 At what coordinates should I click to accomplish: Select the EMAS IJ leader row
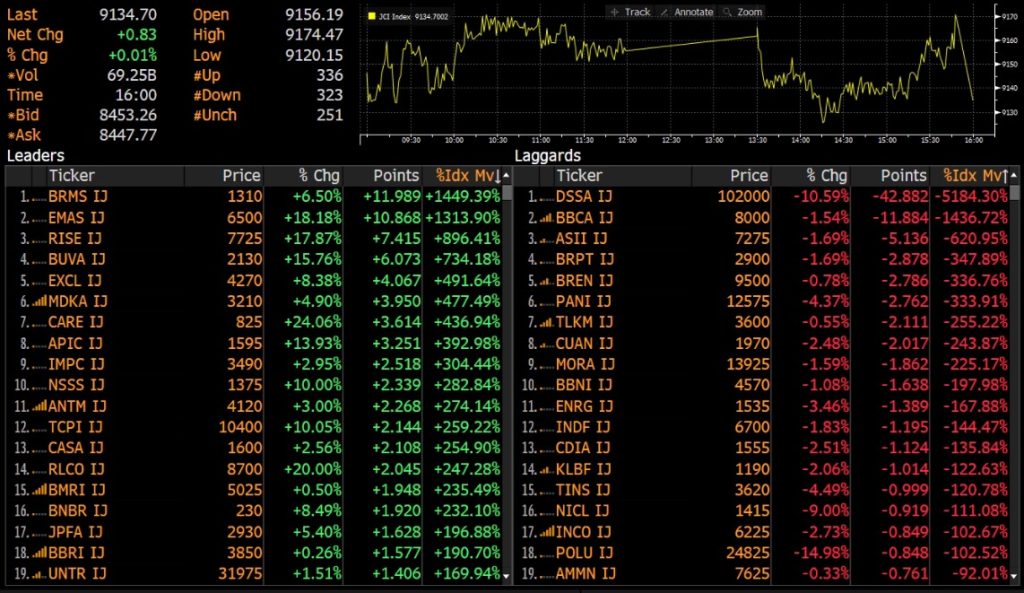coord(76,217)
